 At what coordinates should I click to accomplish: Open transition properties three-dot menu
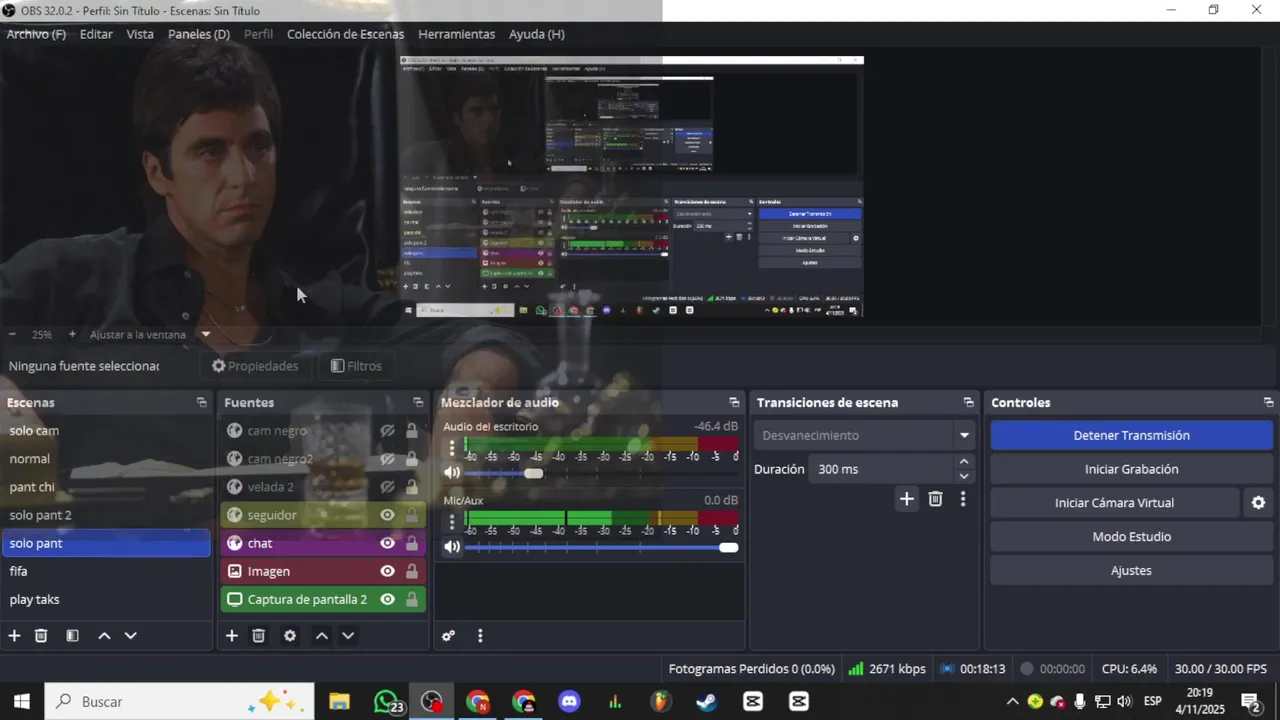(x=963, y=499)
